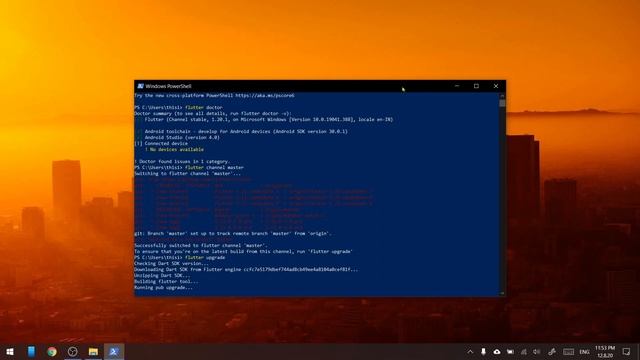Open the touch keyboard from tray
Screen dimensions: 640x360
coord(569,351)
